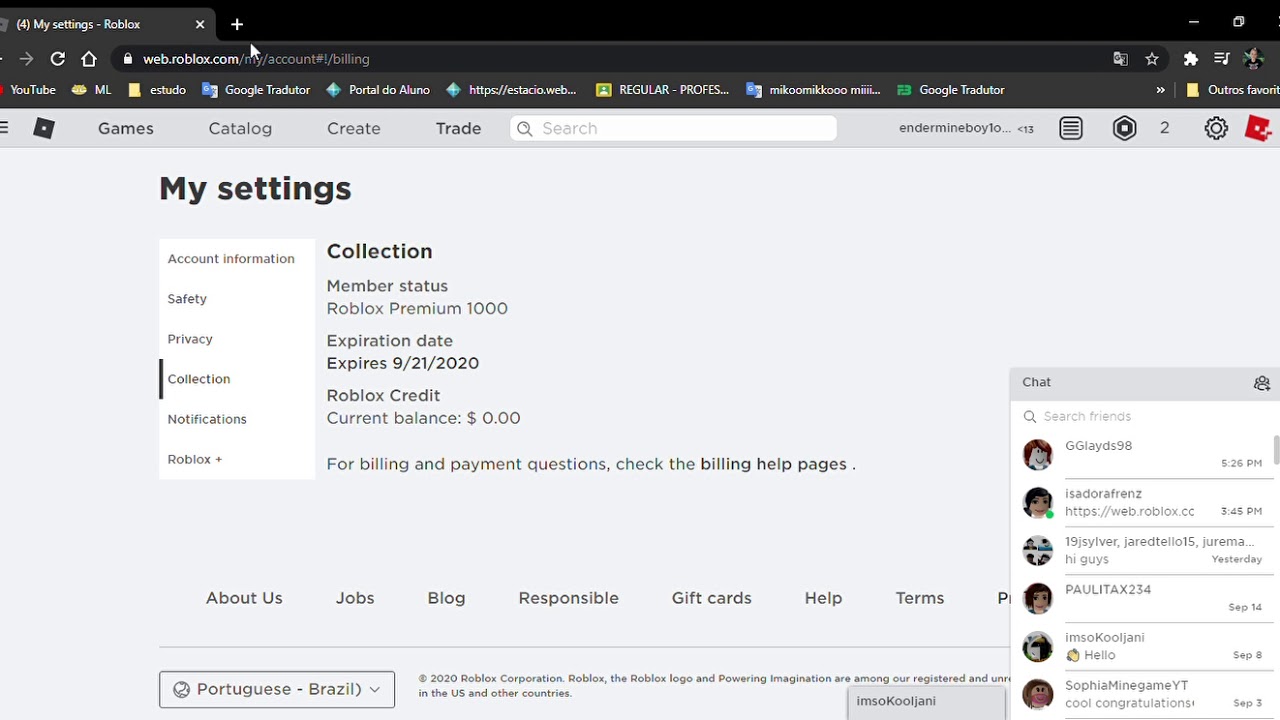1280x720 pixels.
Task: Open the ML bookmark
Action: click(x=92, y=90)
